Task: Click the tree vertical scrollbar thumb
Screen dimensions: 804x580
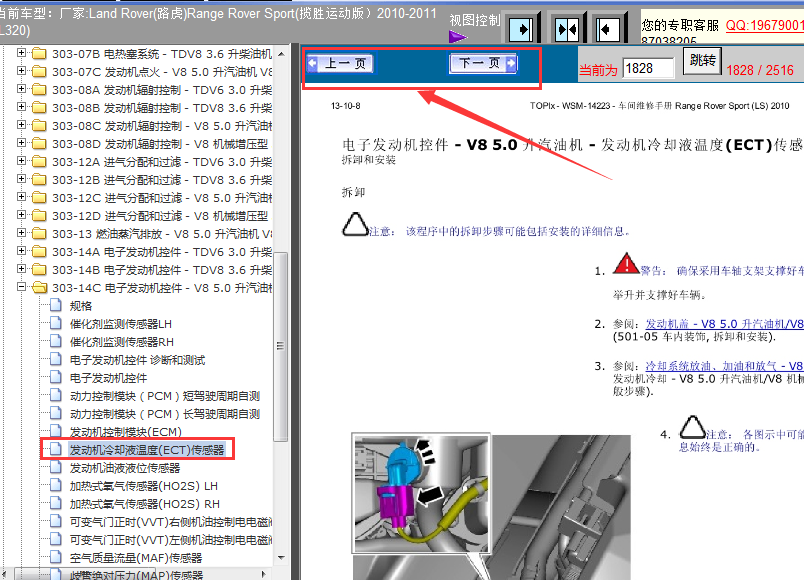Action: [280, 347]
